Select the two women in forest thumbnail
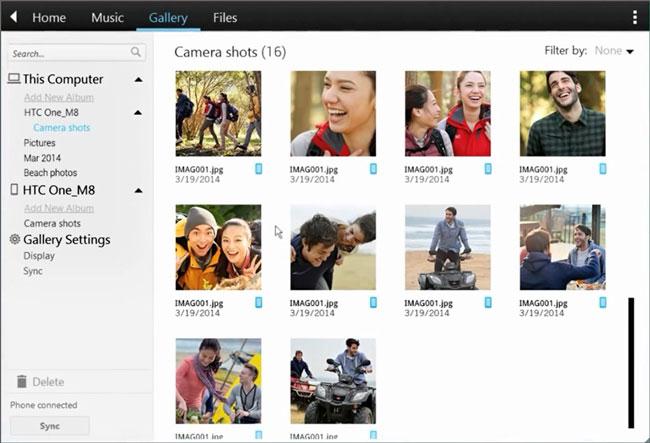650x443 pixels. [448, 114]
